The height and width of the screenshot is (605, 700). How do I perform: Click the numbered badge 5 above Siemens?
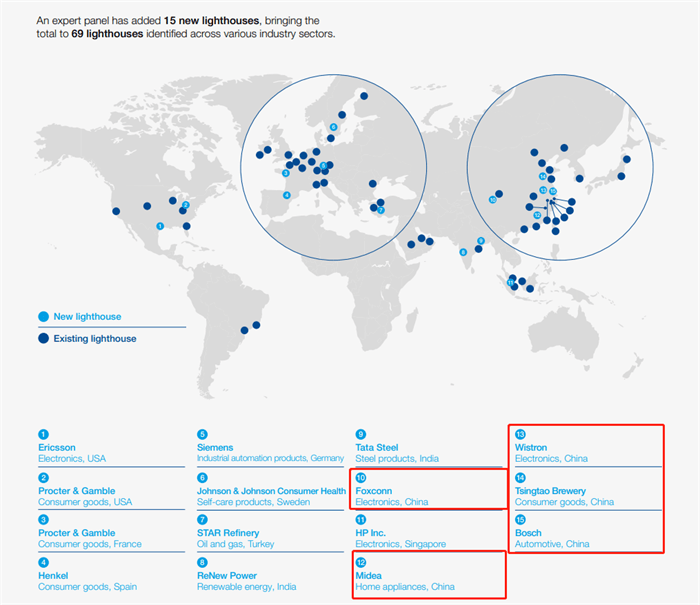[x=202, y=434]
